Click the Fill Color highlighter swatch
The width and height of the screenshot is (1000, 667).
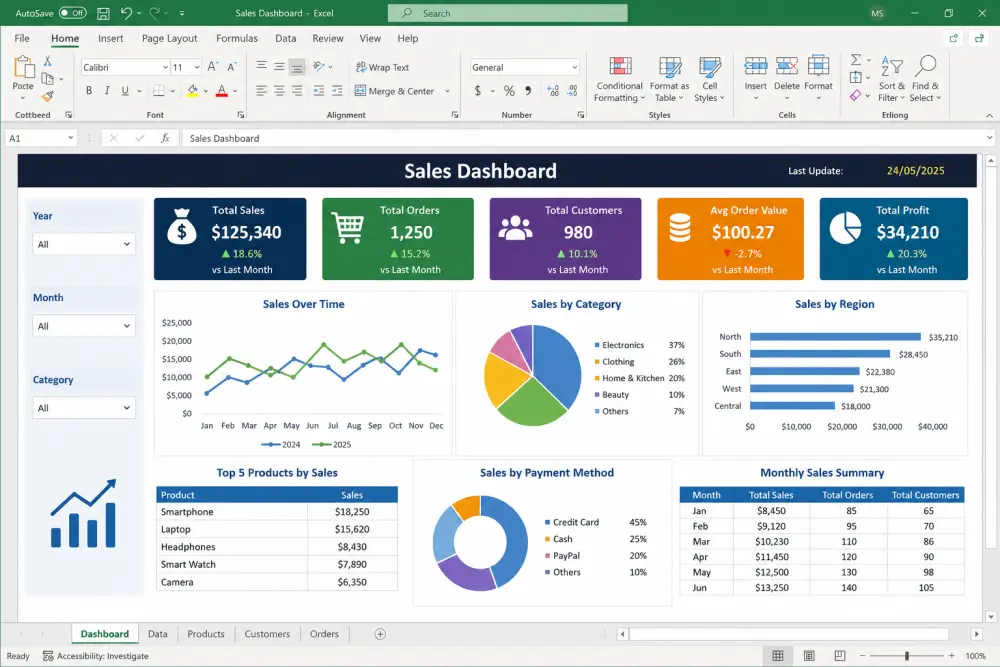[192, 91]
